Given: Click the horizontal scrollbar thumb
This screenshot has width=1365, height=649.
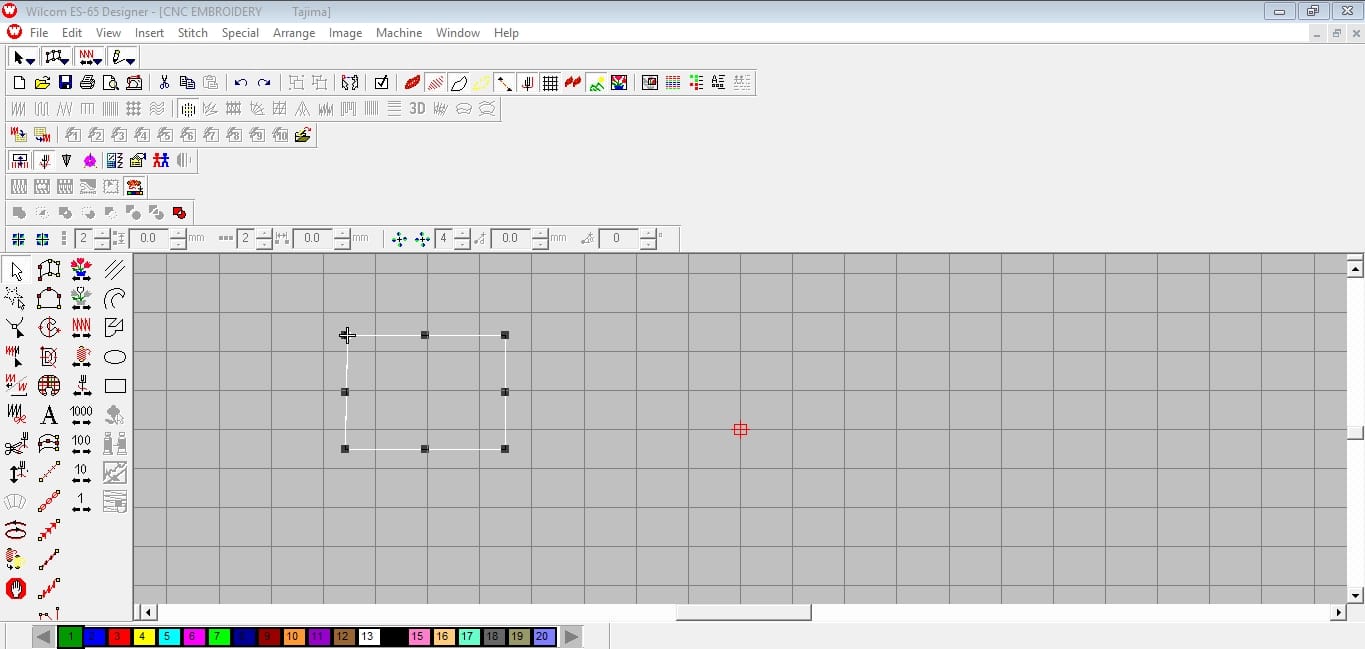Looking at the screenshot, I should coord(743,612).
